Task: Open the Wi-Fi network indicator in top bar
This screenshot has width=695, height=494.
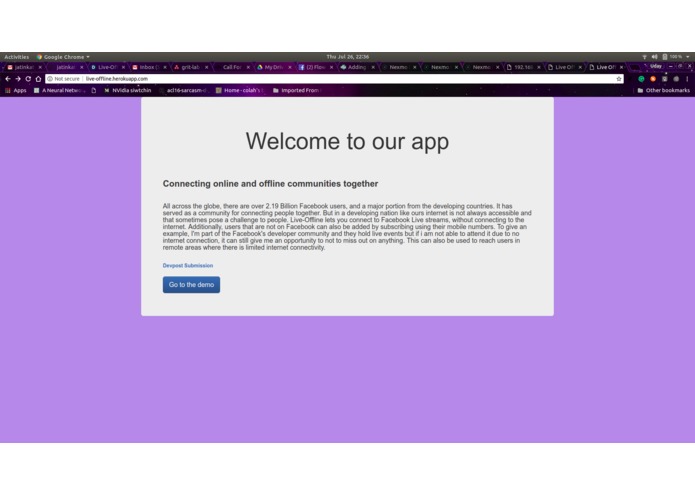Action: 644,57
